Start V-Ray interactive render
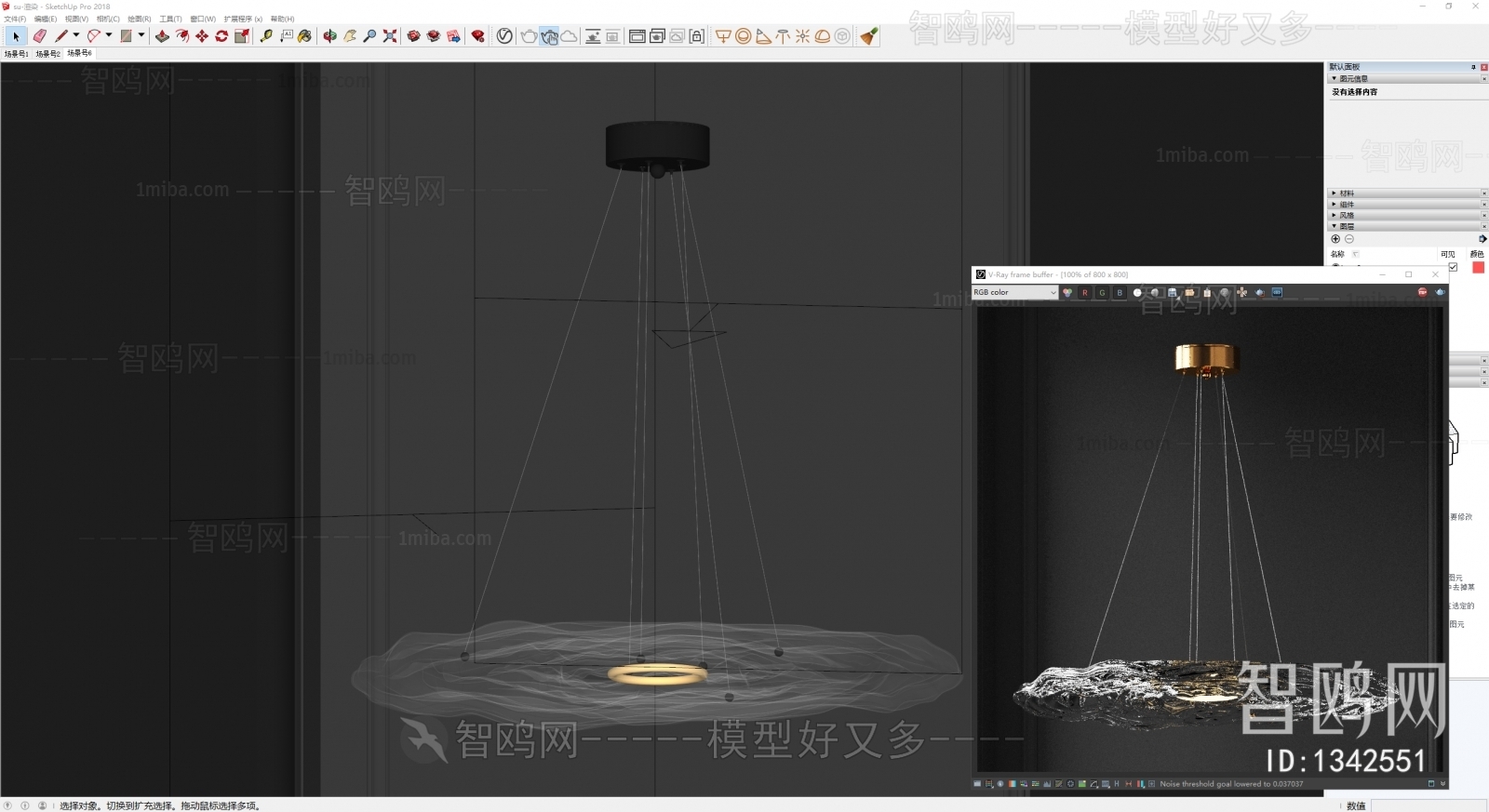The width and height of the screenshot is (1489, 812). click(x=549, y=36)
